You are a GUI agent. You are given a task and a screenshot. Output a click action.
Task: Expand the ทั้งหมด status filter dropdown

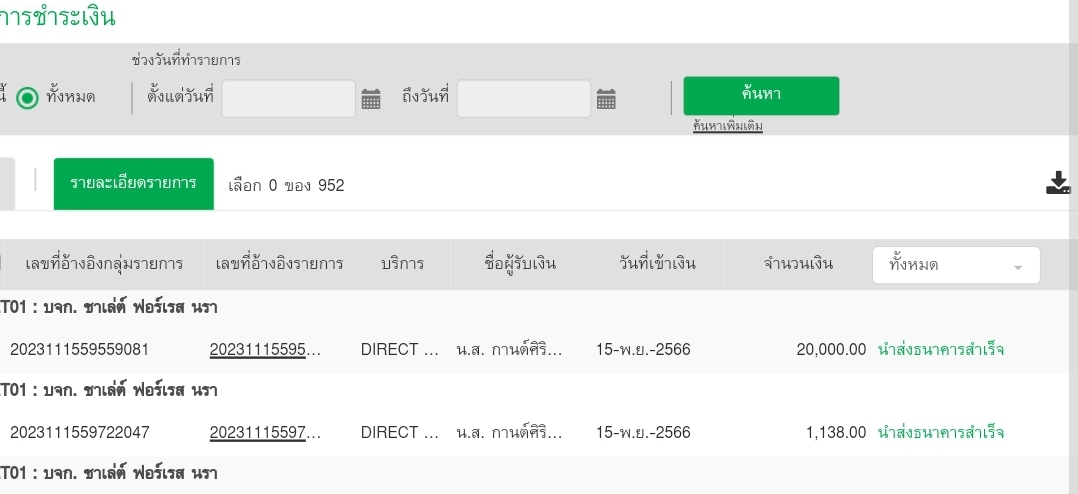coord(956,265)
